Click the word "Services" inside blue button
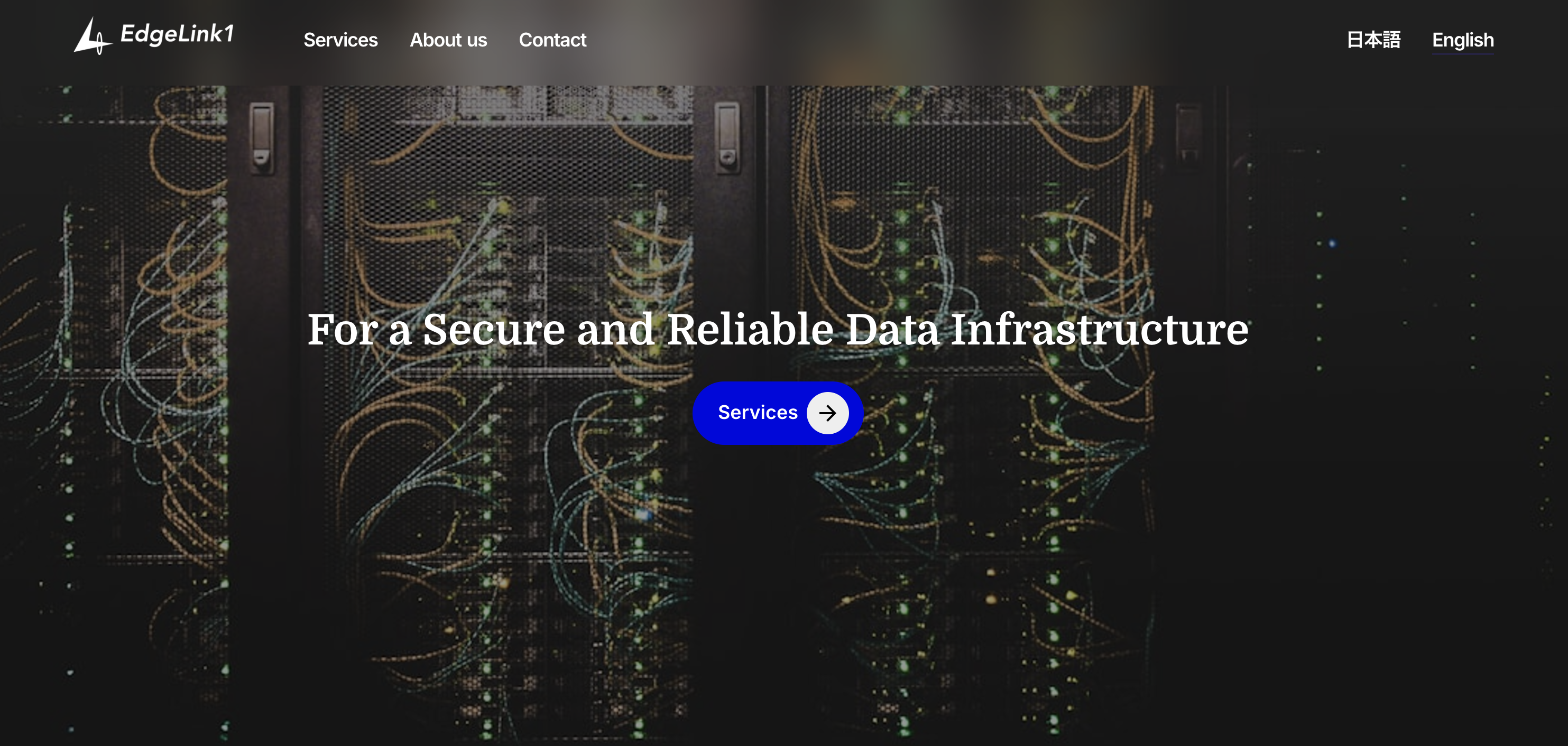This screenshot has width=1568, height=746. (757, 413)
